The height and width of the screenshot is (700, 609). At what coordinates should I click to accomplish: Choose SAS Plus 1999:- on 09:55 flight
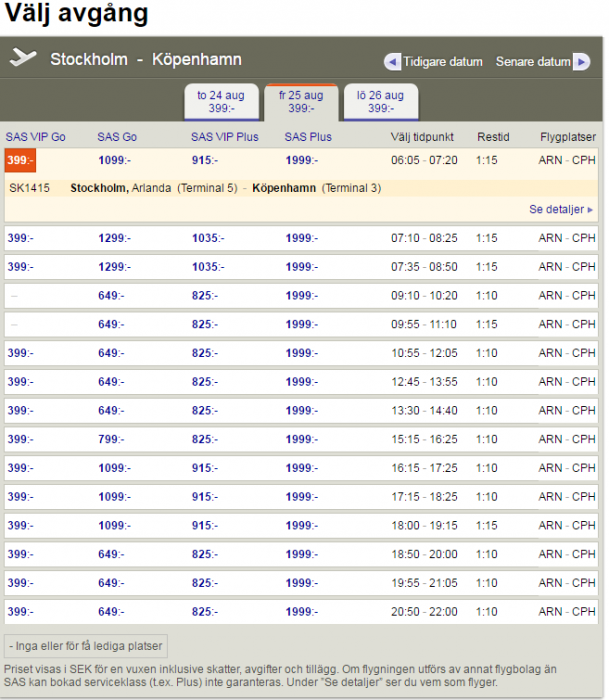(302, 325)
